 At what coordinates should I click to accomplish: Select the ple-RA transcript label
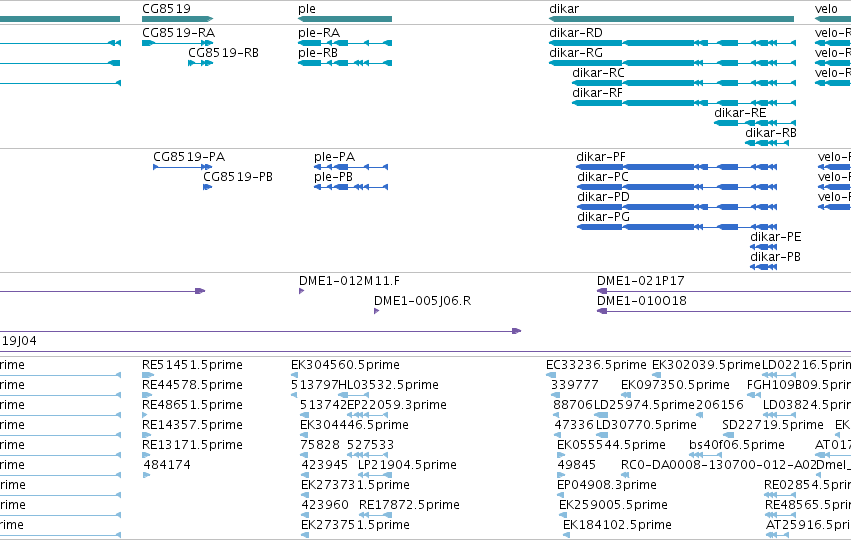click(319, 33)
